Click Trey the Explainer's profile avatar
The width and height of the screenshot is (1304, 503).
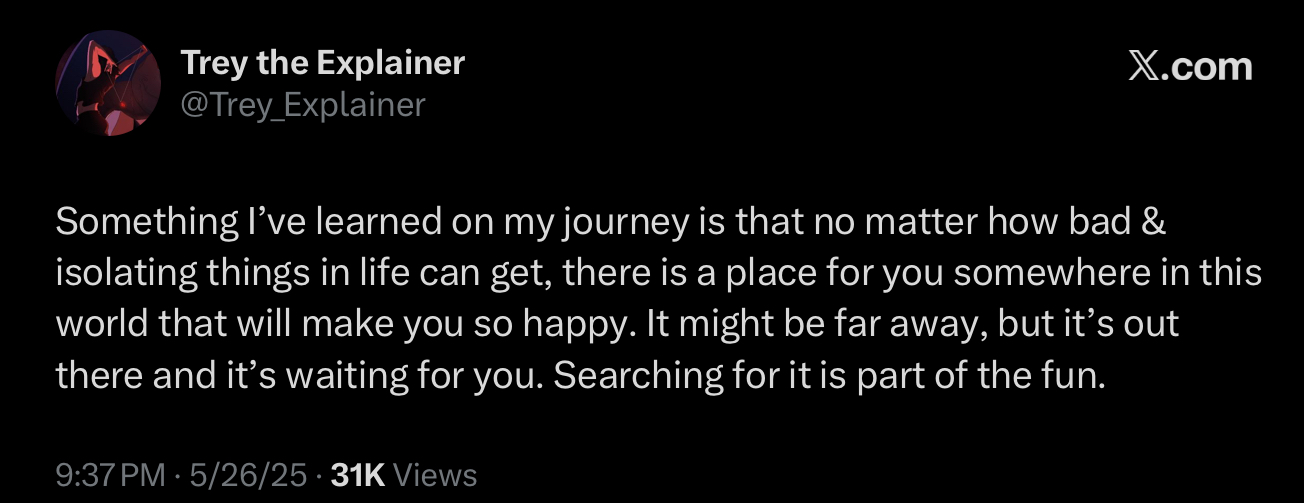click(x=107, y=82)
